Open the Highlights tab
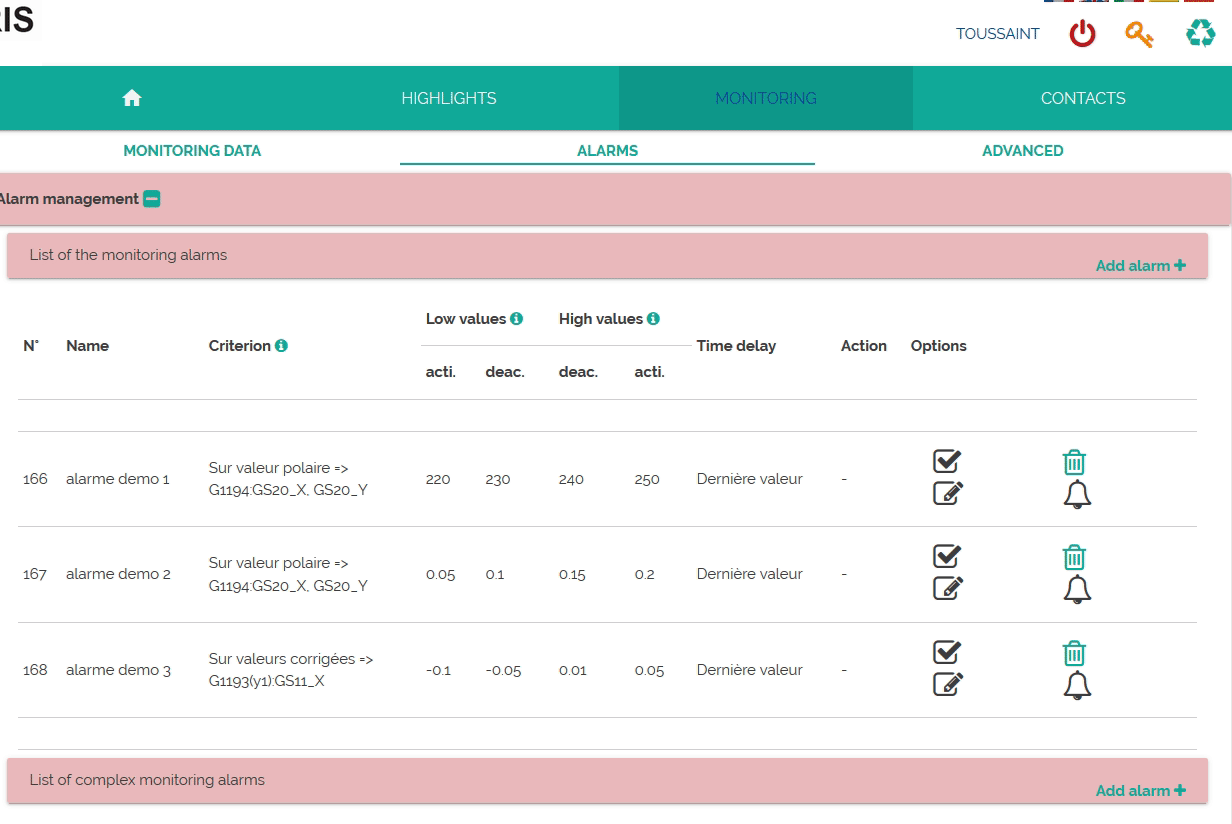1232x824 pixels. click(x=449, y=98)
